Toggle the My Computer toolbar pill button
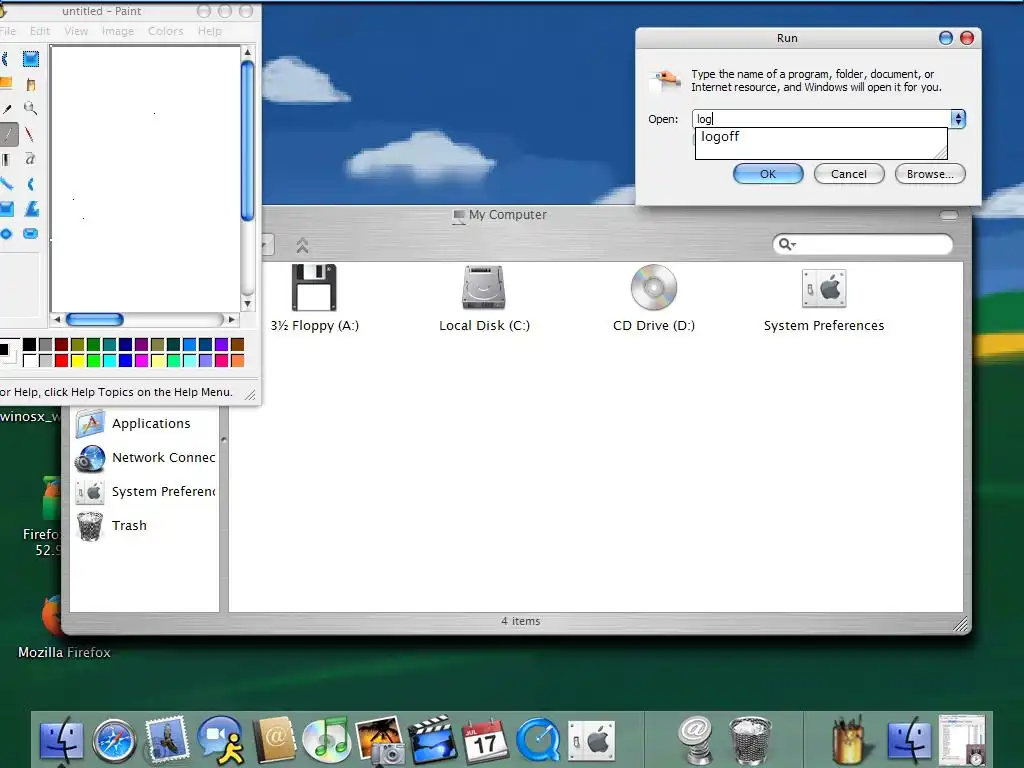This screenshot has height=768, width=1024. [949, 215]
